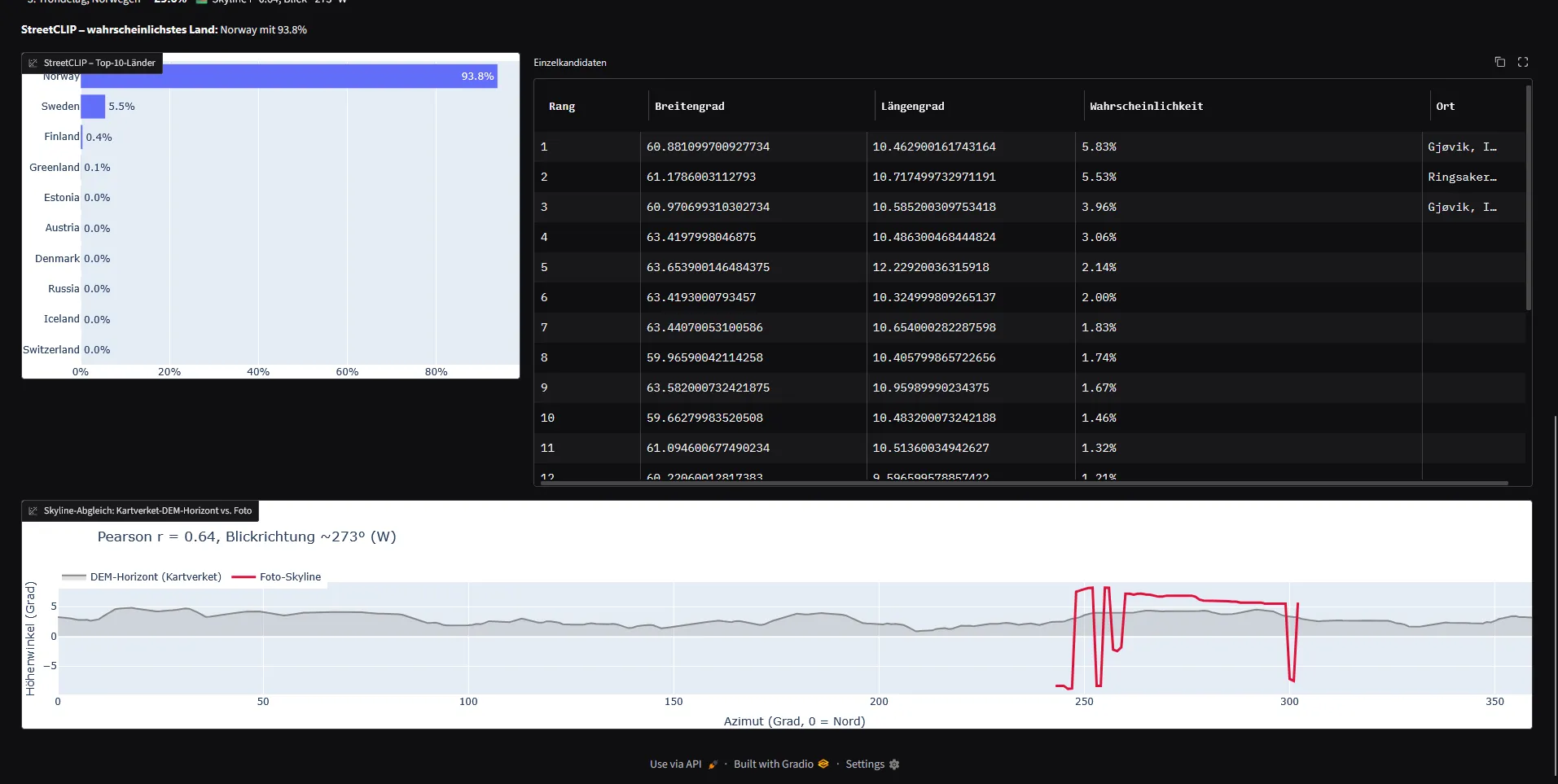Click the Gradio logo in footer
The height and width of the screenshot is (784, 1558).
[x=823, y=764]
